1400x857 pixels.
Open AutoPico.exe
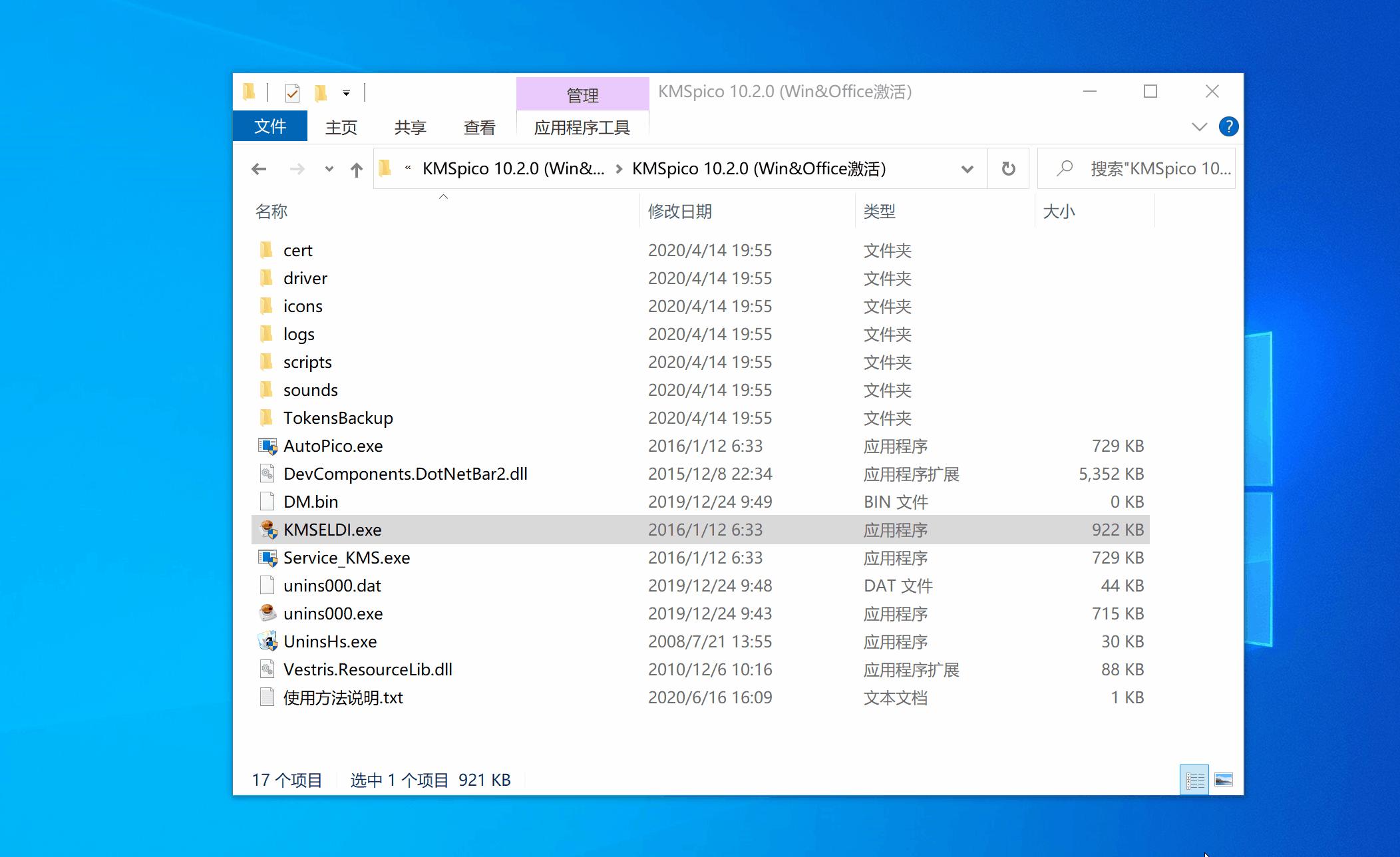click(x=333, y=446)
